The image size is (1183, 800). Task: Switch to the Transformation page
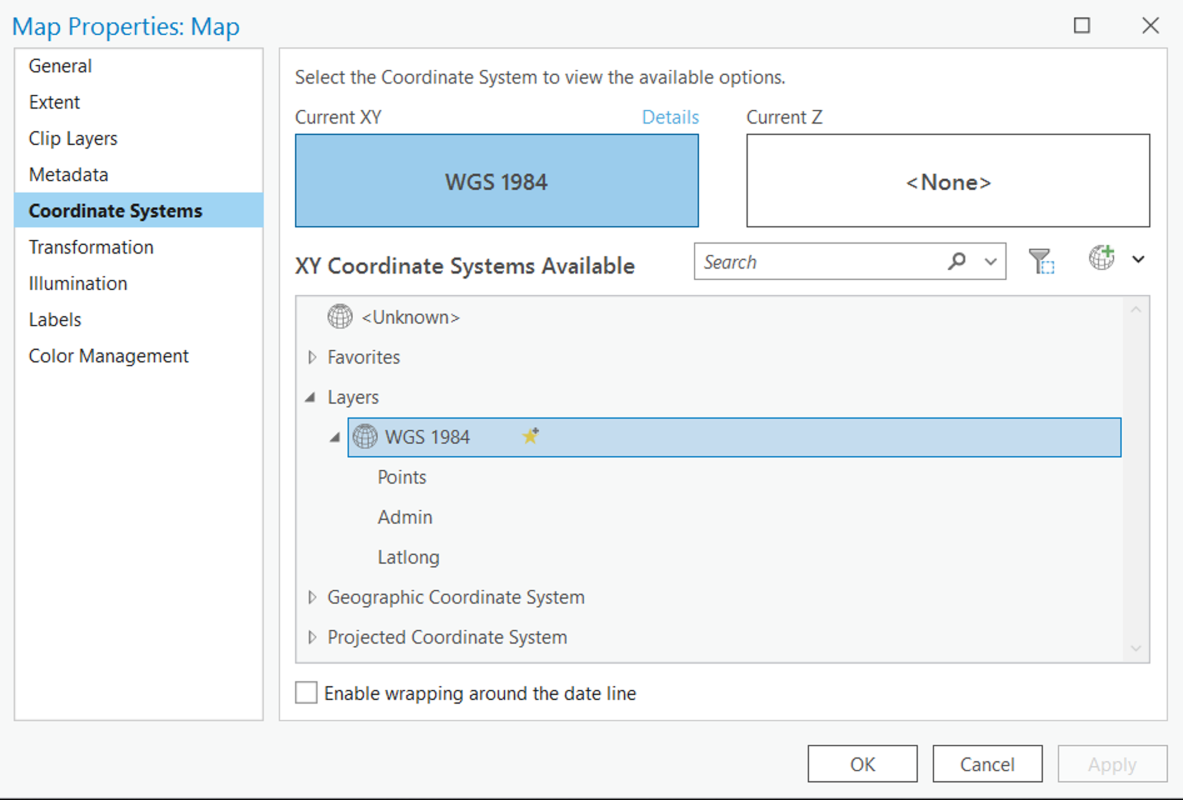(x=90, y=247)
